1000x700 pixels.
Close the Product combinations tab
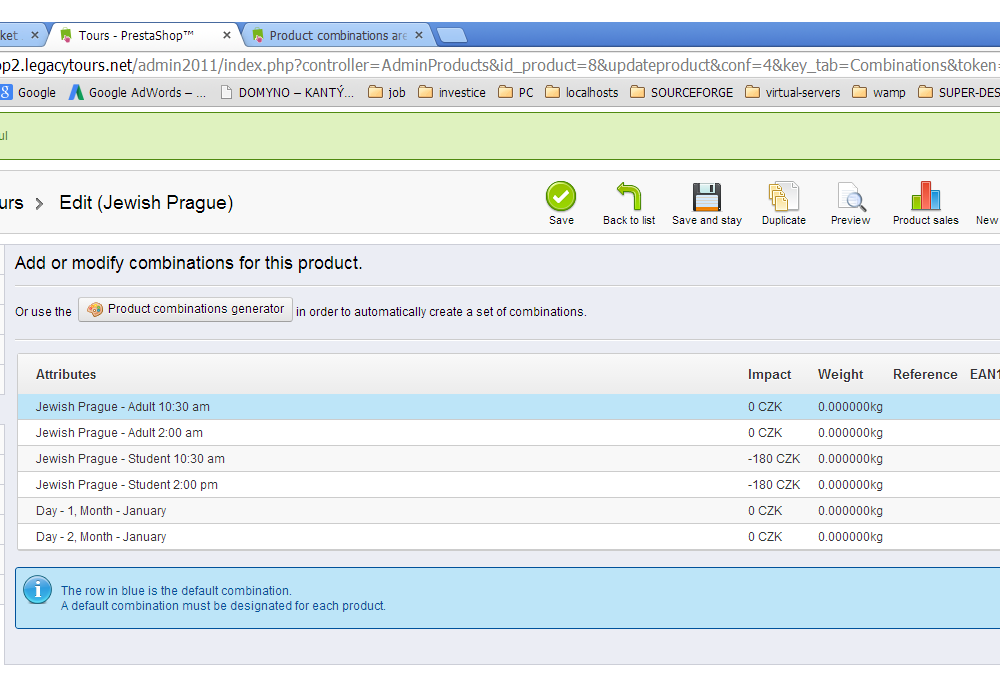pyautogui.click(x=419, y=36)
